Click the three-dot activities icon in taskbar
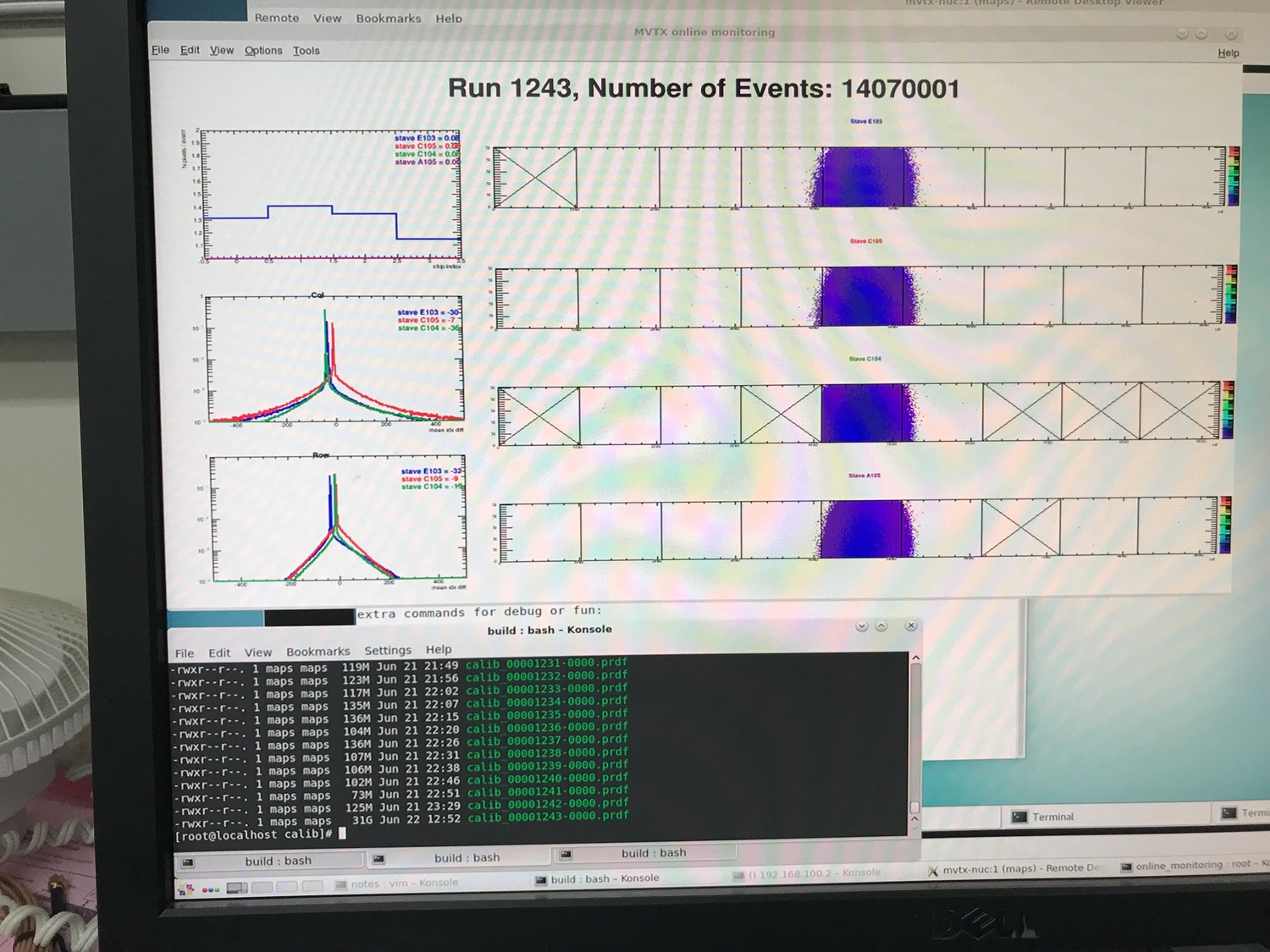 (211, 889)
